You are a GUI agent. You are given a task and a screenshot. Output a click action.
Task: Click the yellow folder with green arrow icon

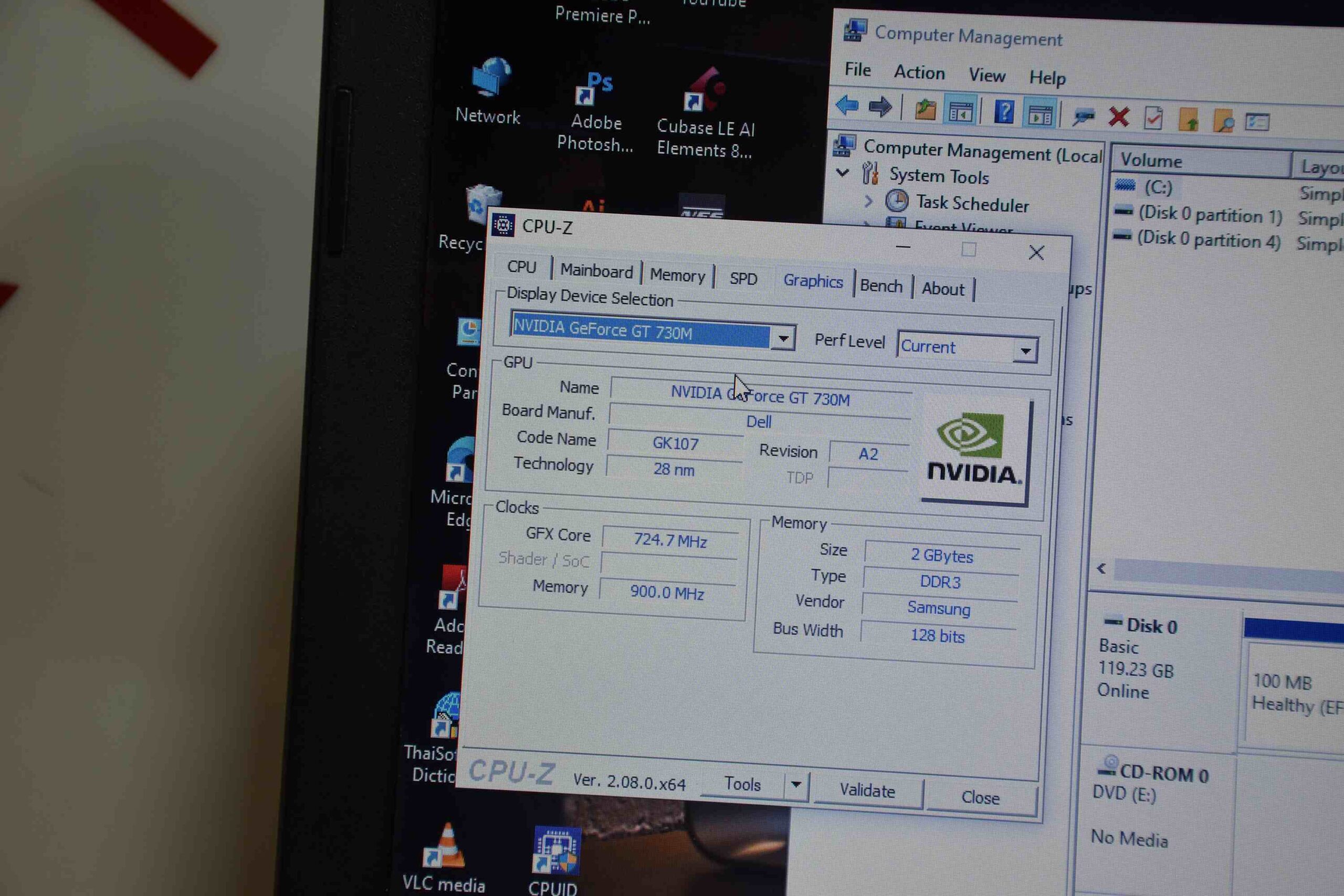1188,120
